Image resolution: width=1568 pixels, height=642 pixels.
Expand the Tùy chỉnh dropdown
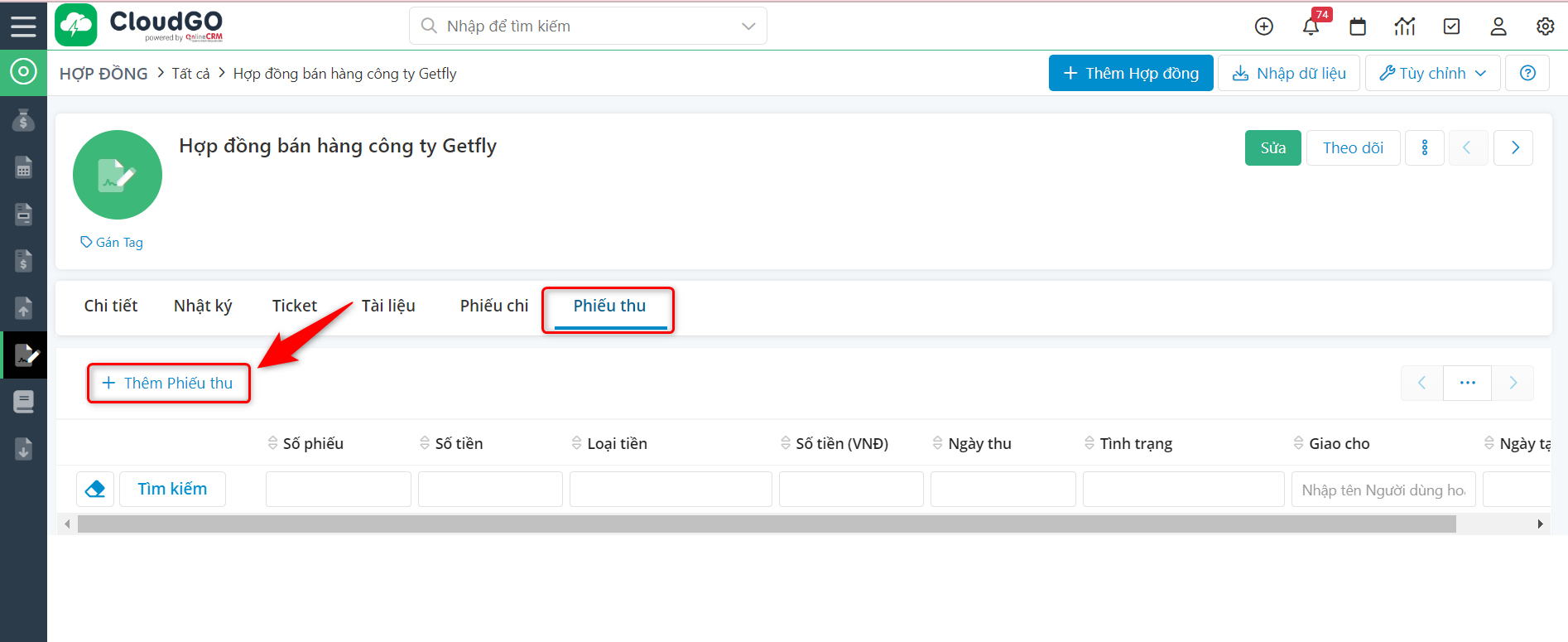pos(1432,73)
